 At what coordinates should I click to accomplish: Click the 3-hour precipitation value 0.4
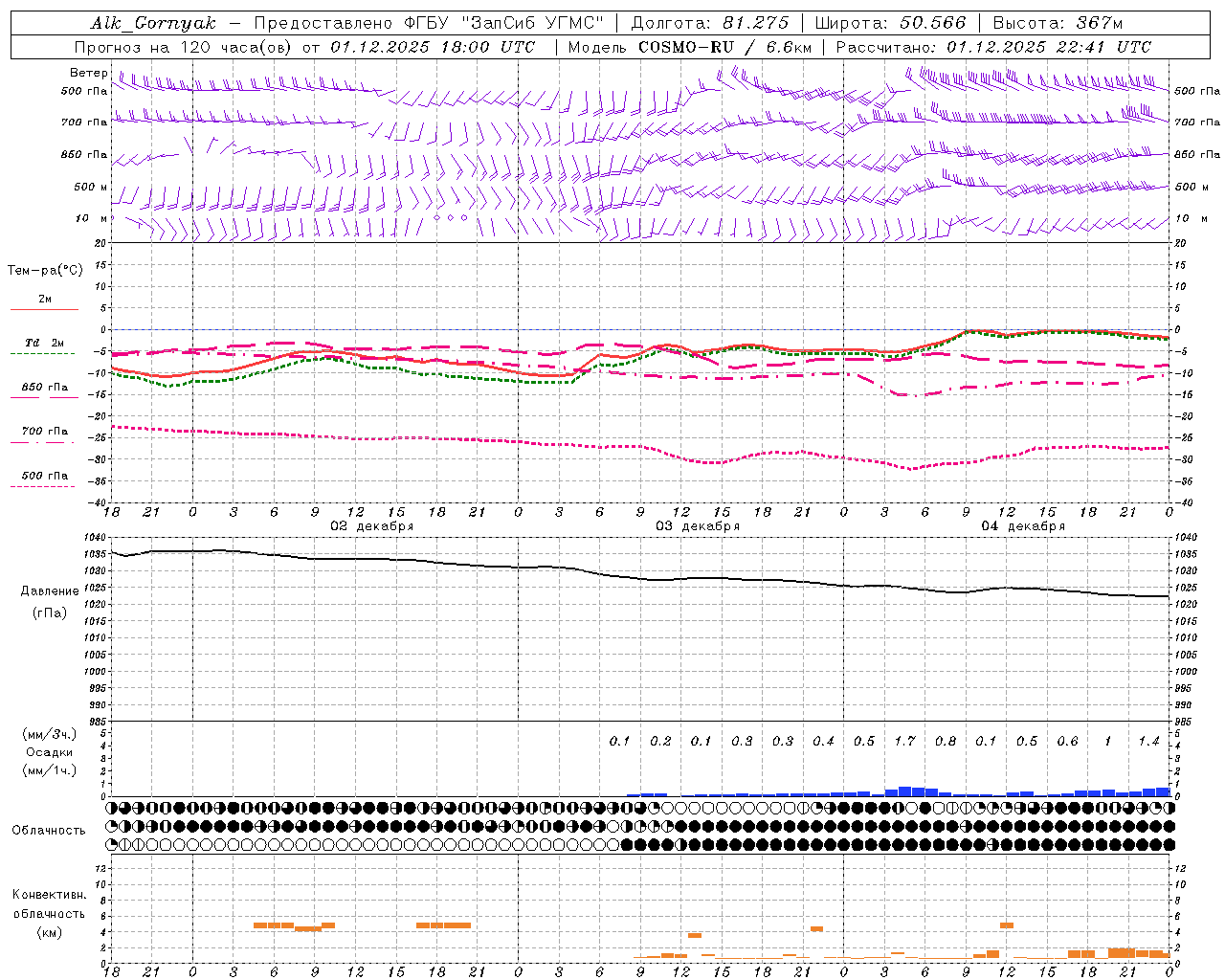[x=823, y=741]
